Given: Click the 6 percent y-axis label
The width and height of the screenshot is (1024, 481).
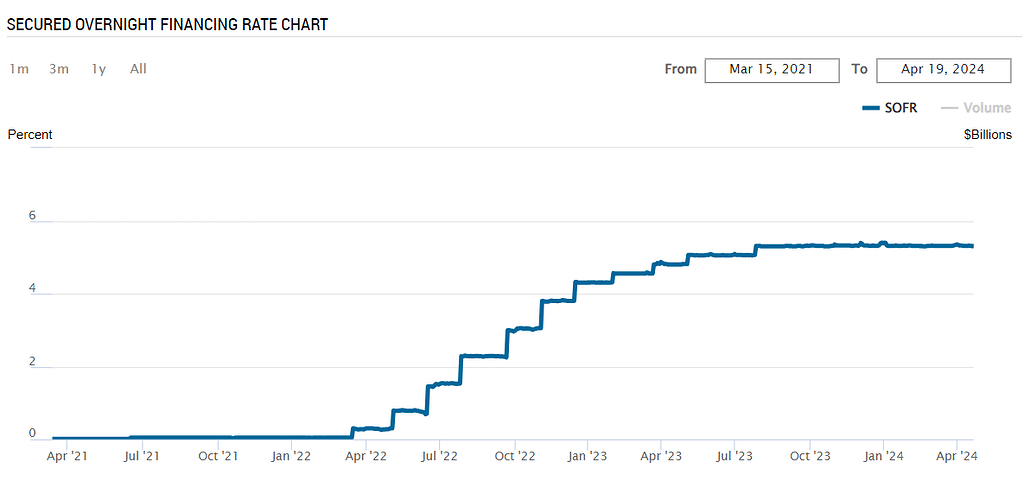Looking at the screenshot, I should tap(32, 215).
